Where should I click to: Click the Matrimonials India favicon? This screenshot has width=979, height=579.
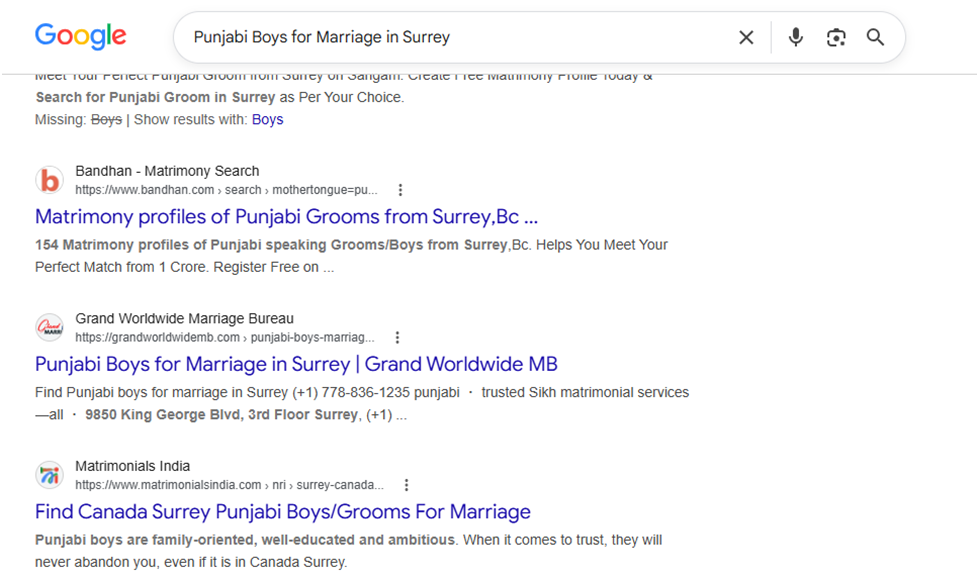(x=49, y=475)
